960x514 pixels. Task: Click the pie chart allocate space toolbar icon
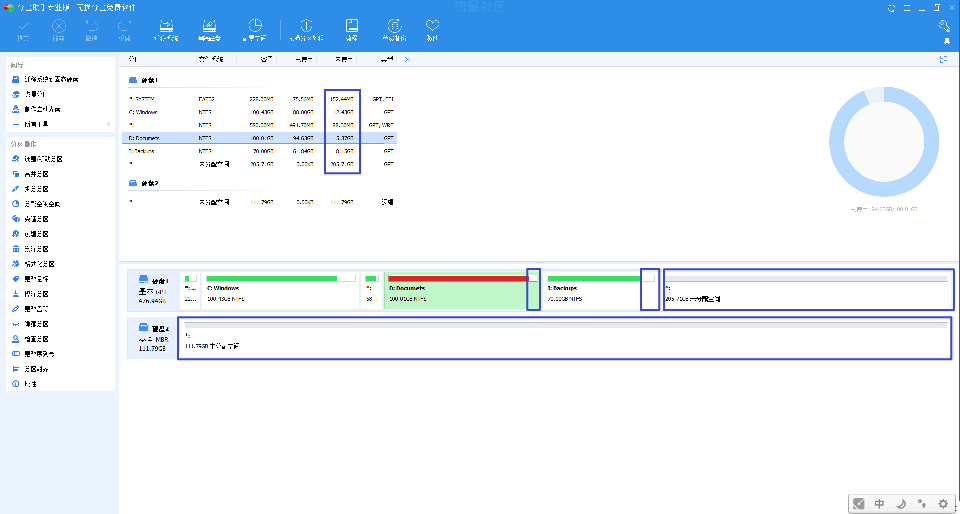(x=255, y=26)
